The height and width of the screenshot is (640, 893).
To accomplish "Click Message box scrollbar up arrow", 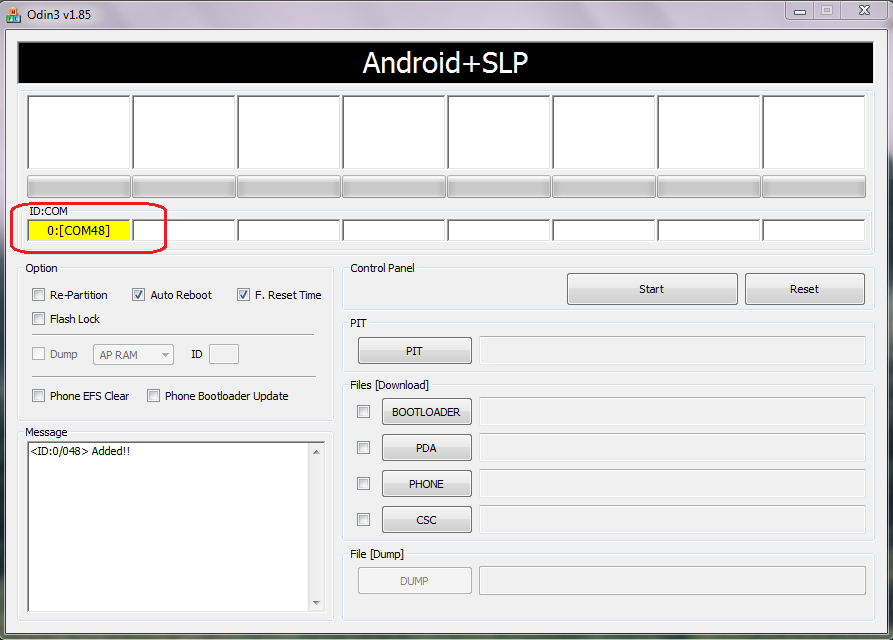I will (x=317, y=452).
